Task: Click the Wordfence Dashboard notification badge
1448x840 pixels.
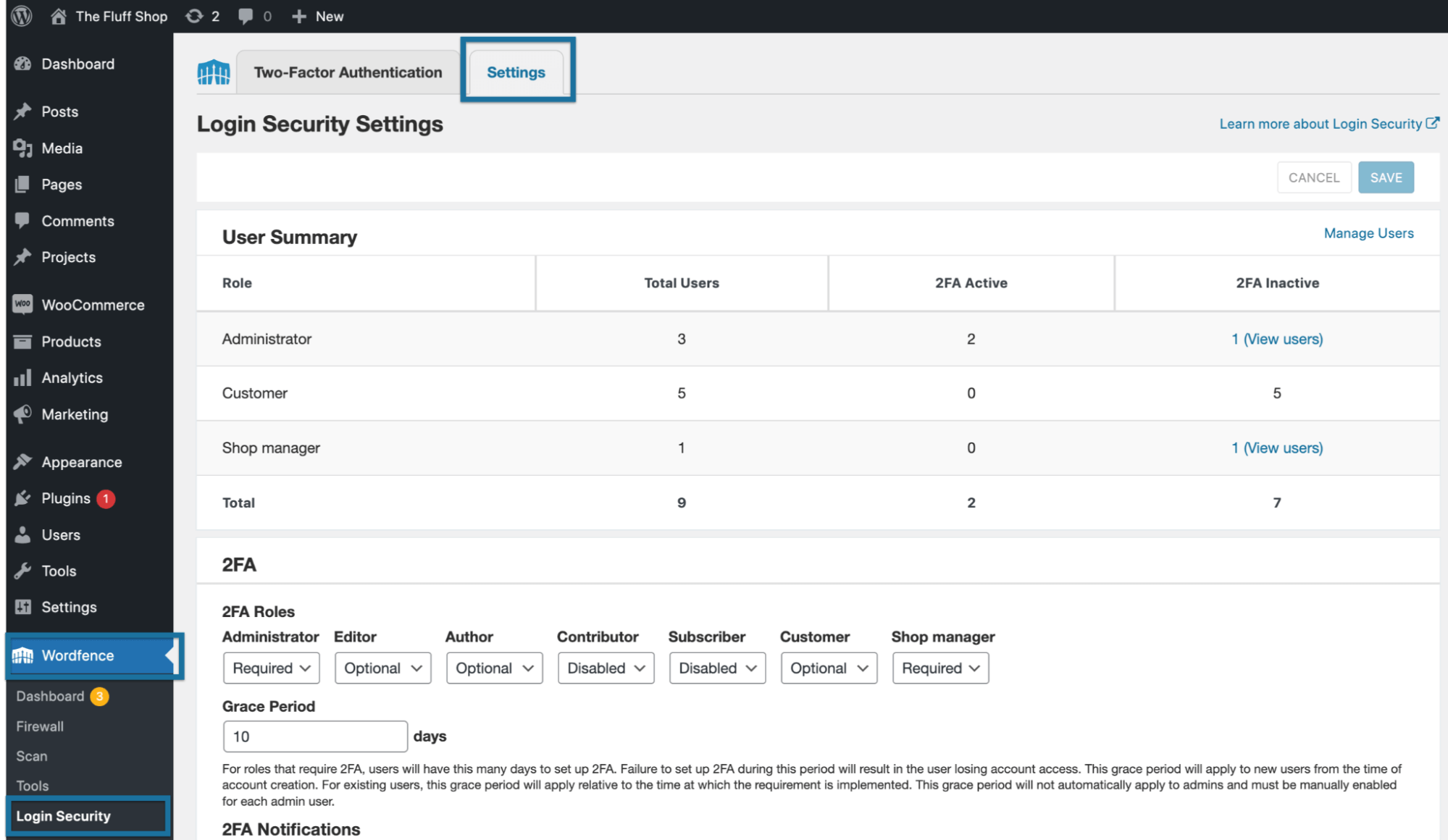Action: 99,696
